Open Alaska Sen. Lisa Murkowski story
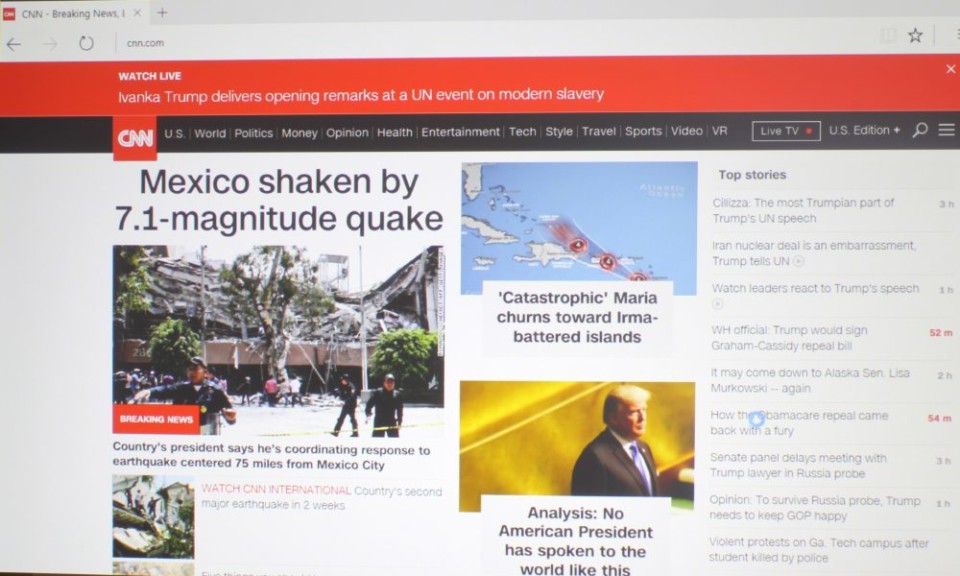Image resolution: width=960 pixels, height=576 pixels. [810, 380]
